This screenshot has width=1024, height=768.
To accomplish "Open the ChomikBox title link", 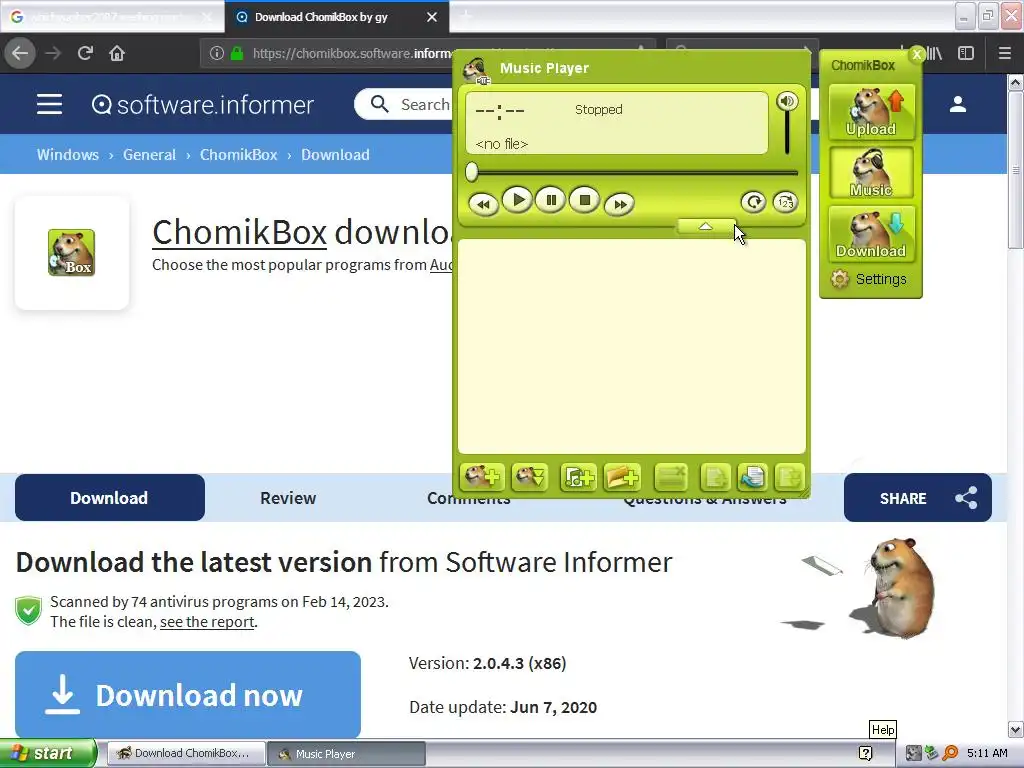I will click(239, 232).
